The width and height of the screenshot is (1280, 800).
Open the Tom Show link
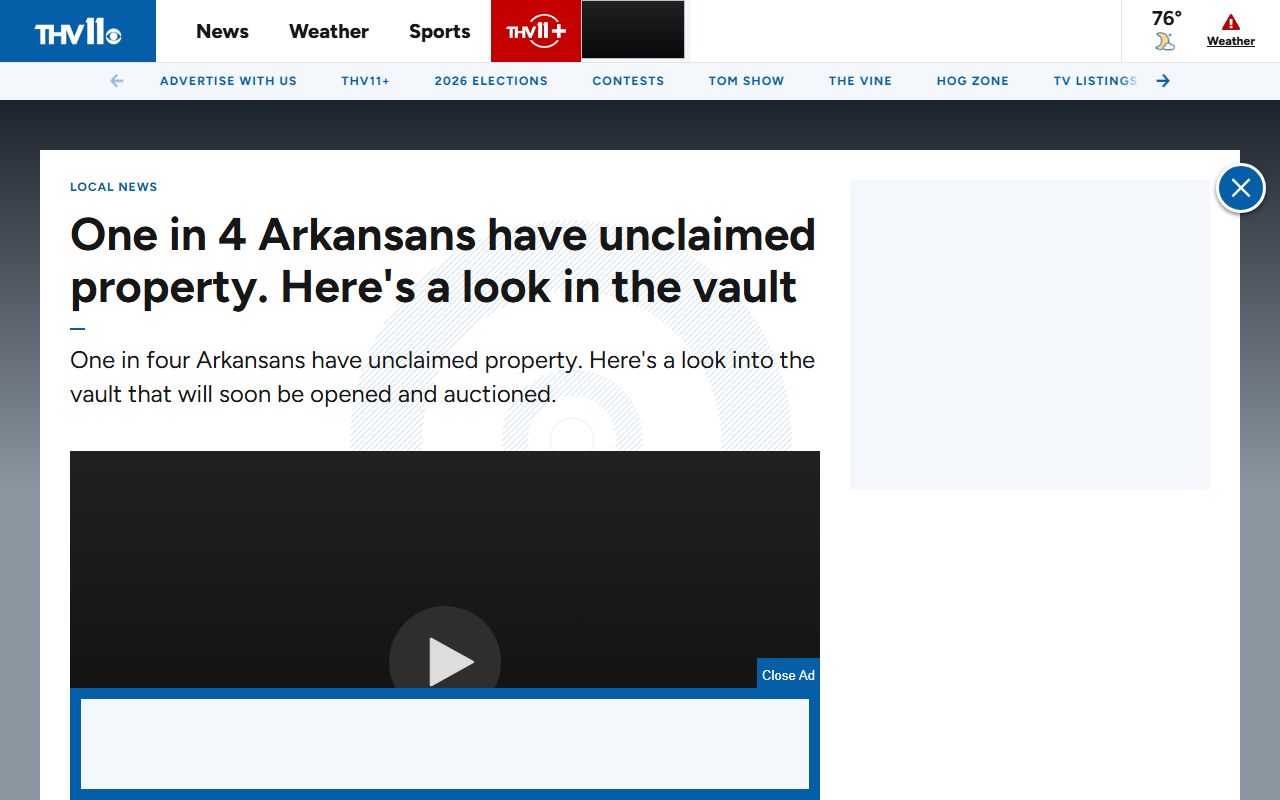click(746, 81)
